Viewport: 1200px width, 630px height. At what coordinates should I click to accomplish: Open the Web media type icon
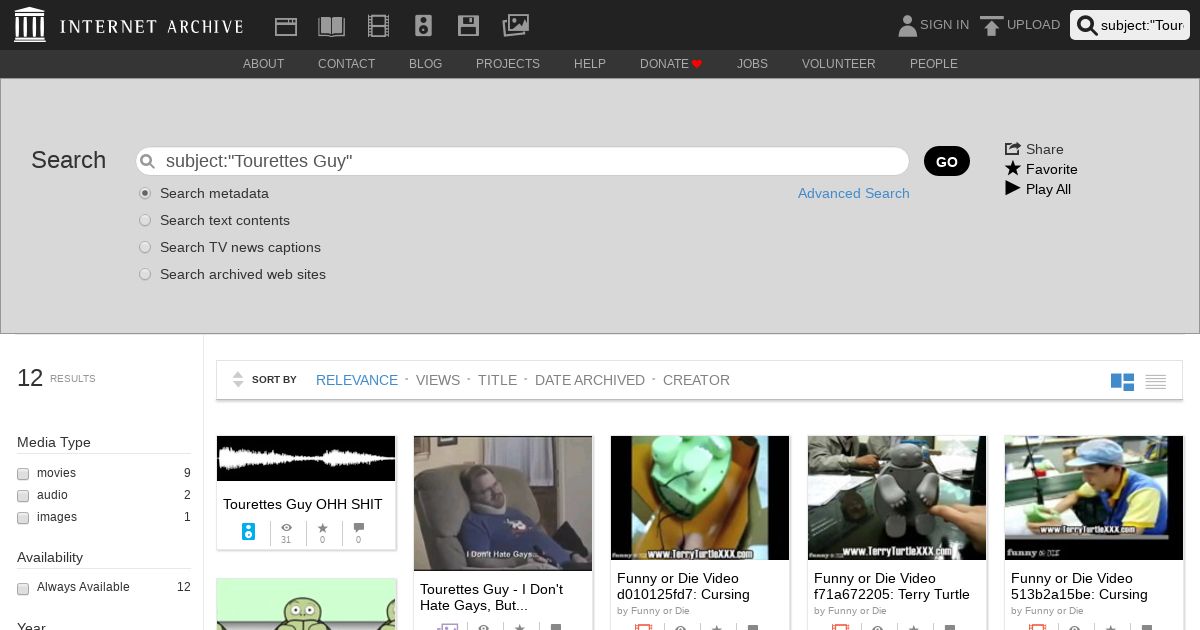point(286,26)
